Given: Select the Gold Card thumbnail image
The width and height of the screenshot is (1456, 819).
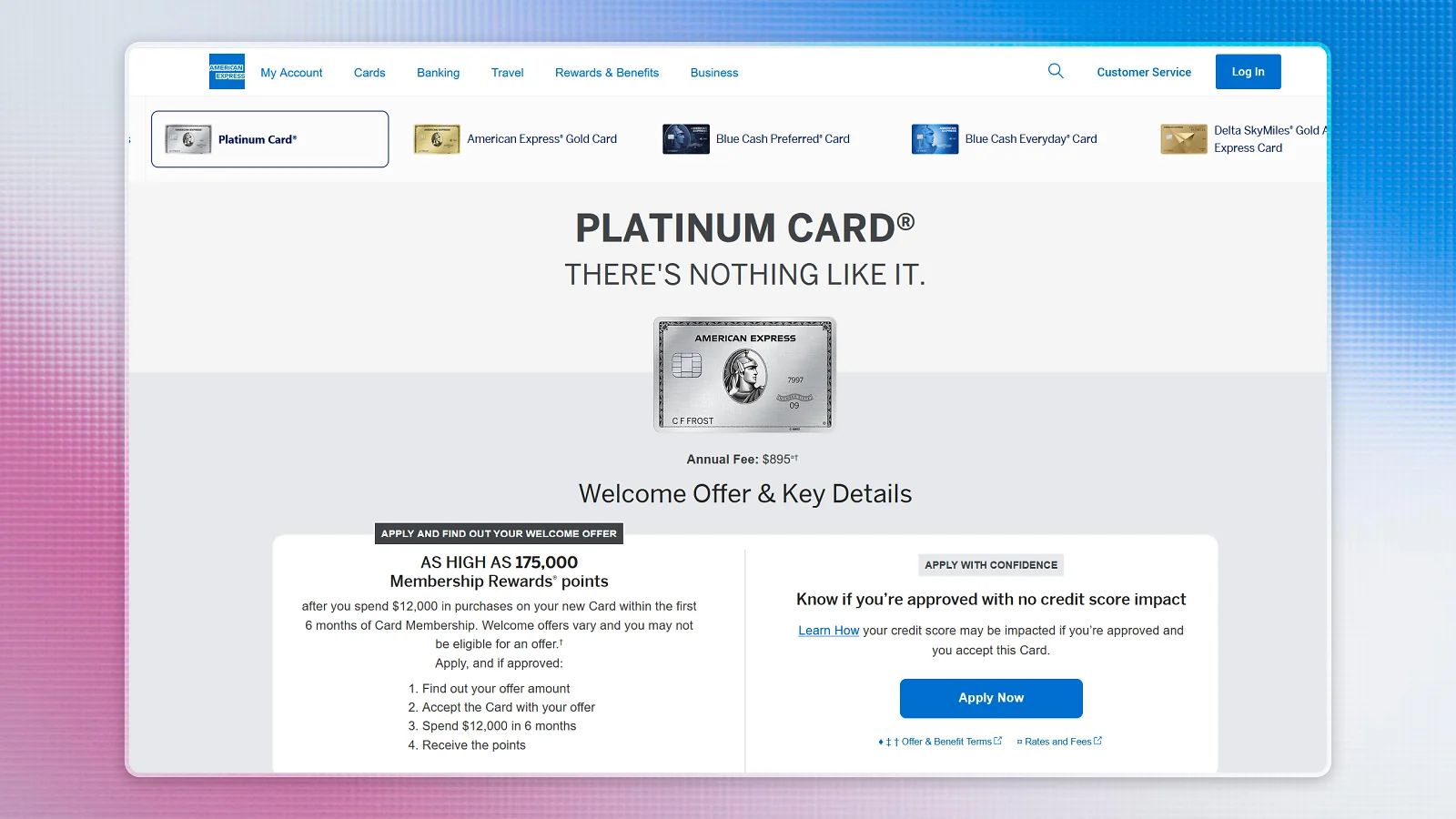Looking at the screenshot, I should point(437,139).
